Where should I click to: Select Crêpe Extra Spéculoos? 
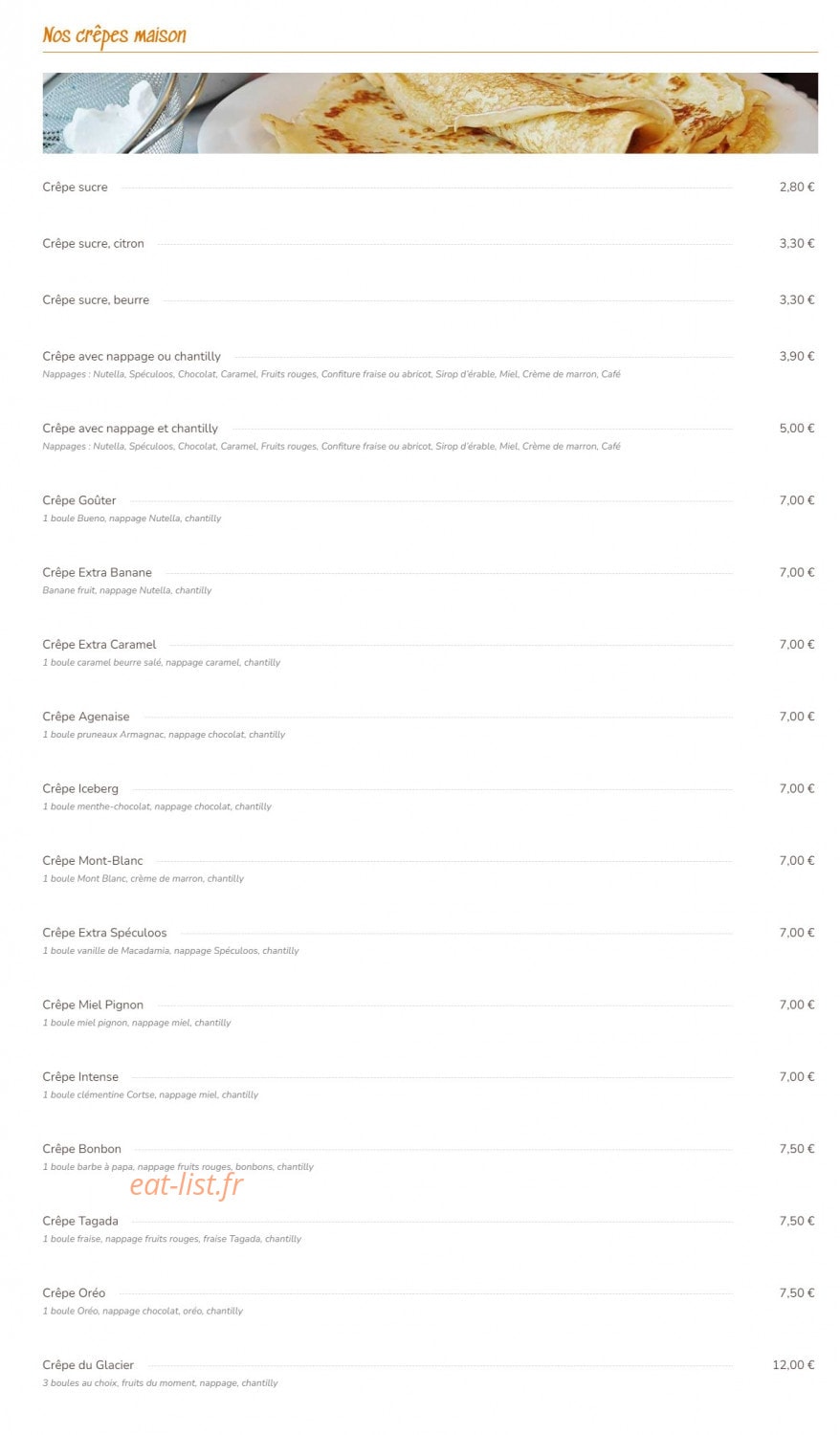[429, 941]
